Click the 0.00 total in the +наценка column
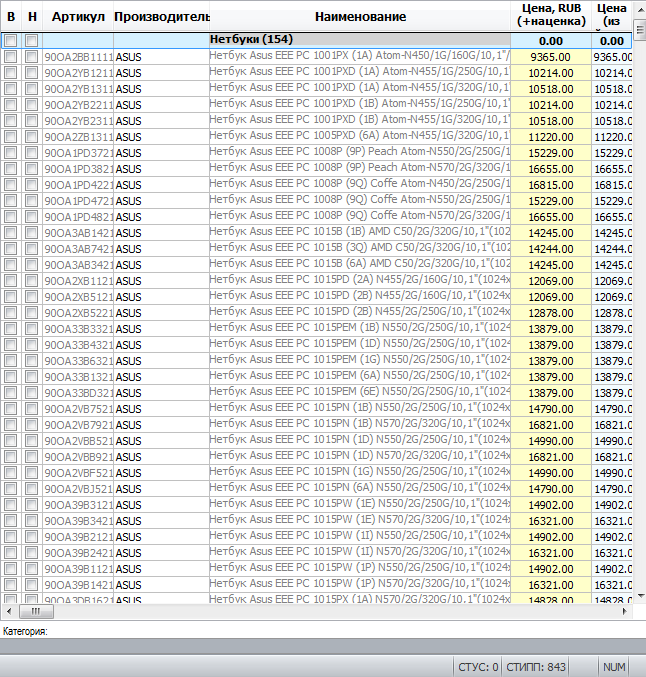646x677 pixels. pyautogui.click(x=551, y=41)
